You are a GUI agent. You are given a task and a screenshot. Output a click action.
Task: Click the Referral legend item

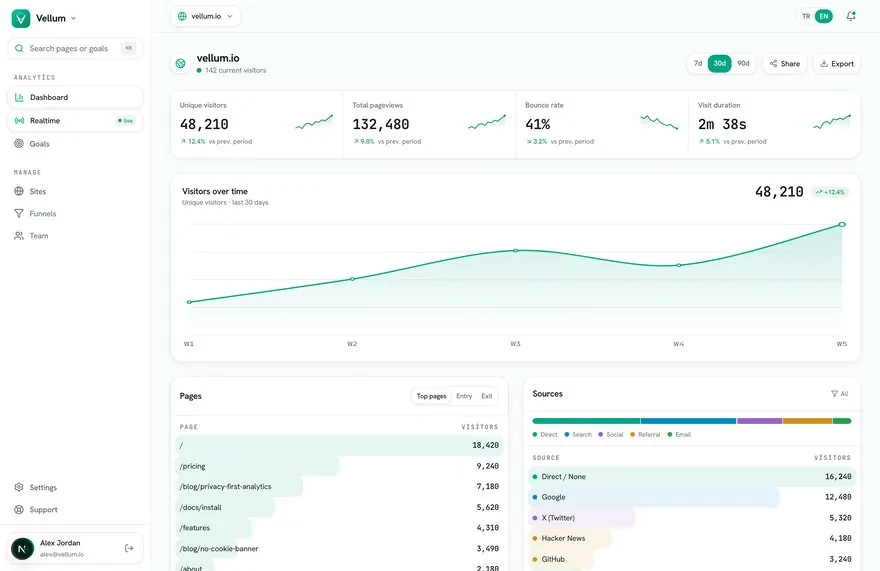(x=645, y=435)
